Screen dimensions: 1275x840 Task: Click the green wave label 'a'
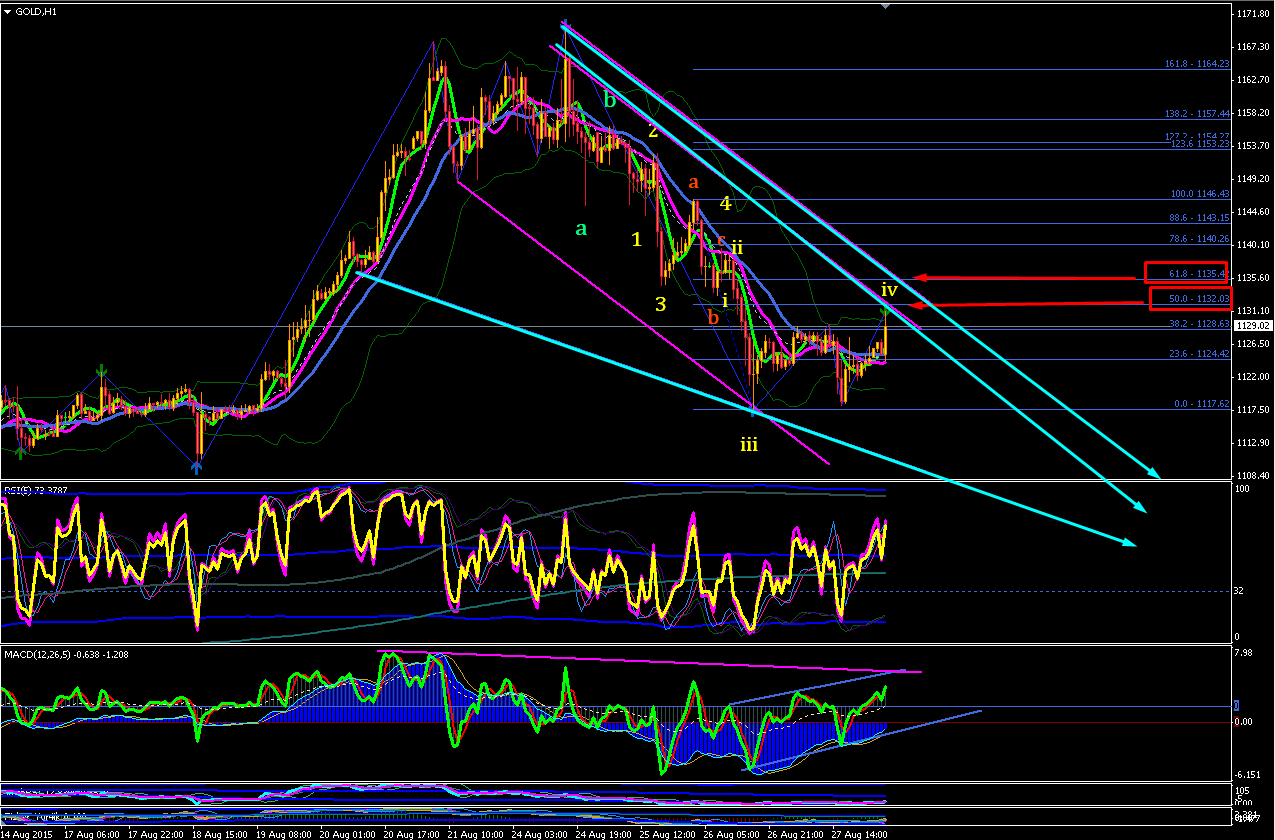coord(581,229)
